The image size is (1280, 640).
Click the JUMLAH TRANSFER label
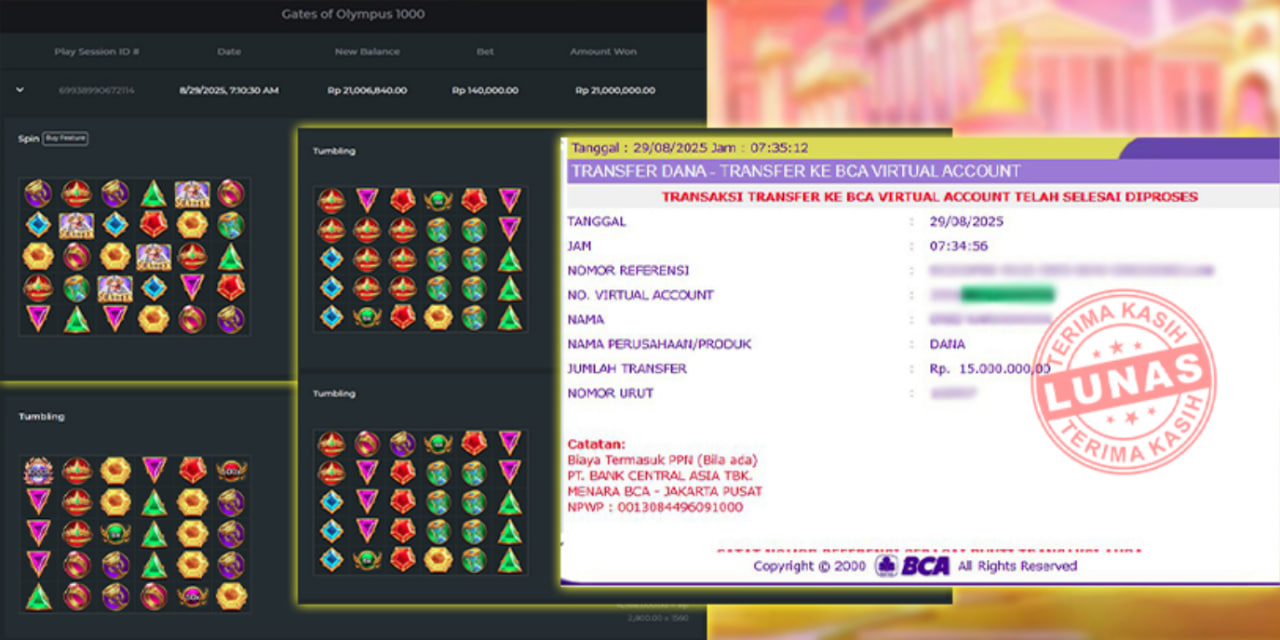(x=627, y=369)
